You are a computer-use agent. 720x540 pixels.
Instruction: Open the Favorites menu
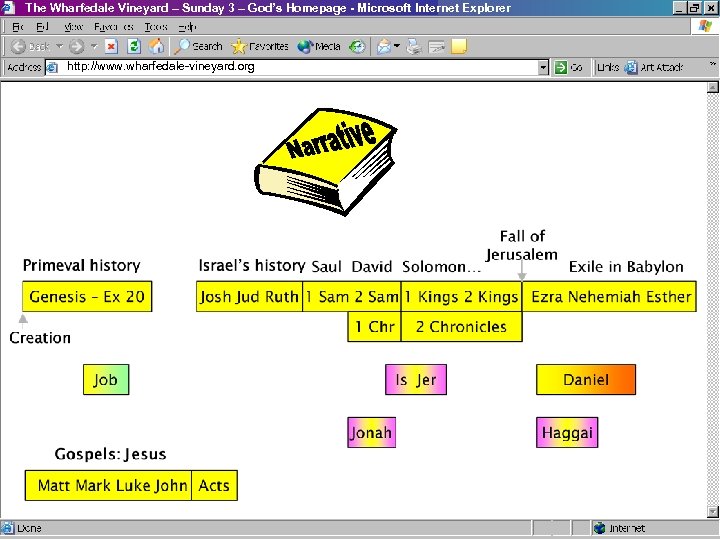coord(114,27)
